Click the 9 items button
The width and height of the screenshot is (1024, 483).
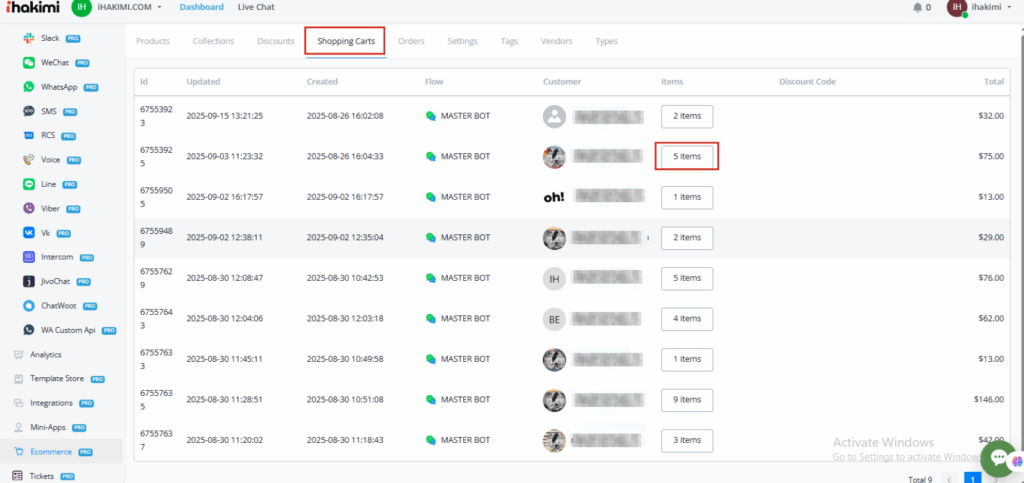(687, 400)
